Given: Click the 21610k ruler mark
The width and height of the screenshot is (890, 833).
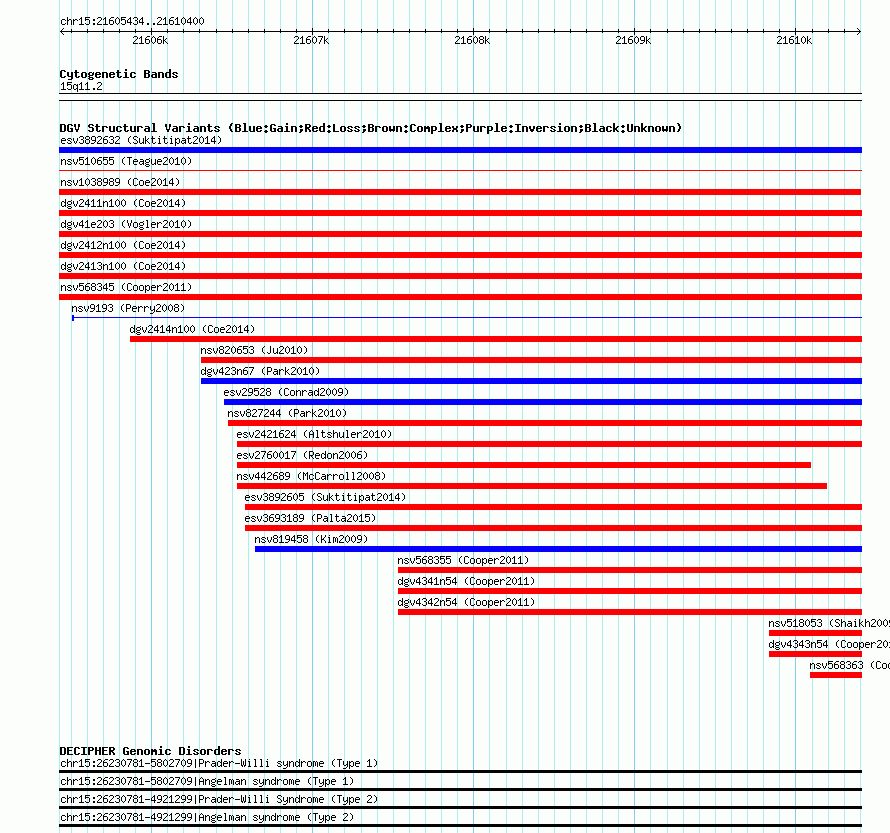Looking at the screenshot, I should pyautogui.click(x=794, y=40).
